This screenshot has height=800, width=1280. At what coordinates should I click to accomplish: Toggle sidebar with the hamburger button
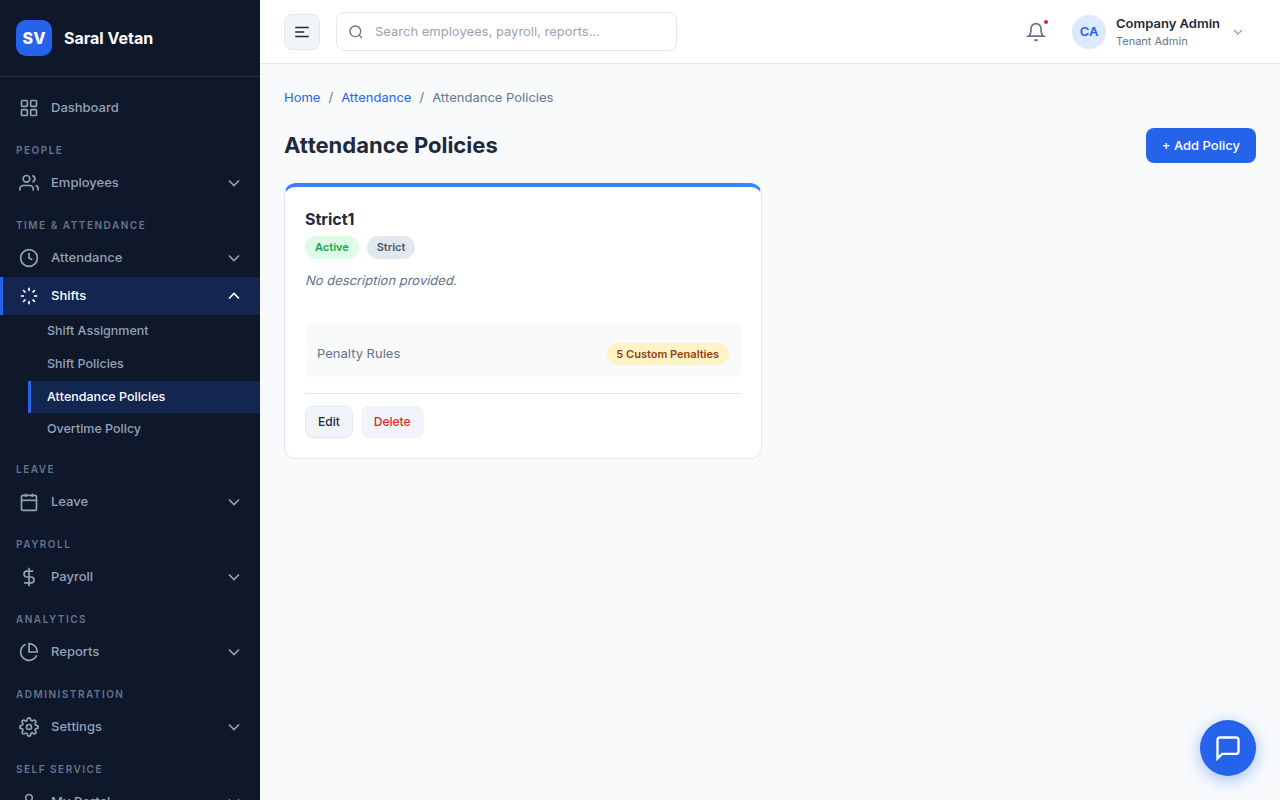pos(302,32)
